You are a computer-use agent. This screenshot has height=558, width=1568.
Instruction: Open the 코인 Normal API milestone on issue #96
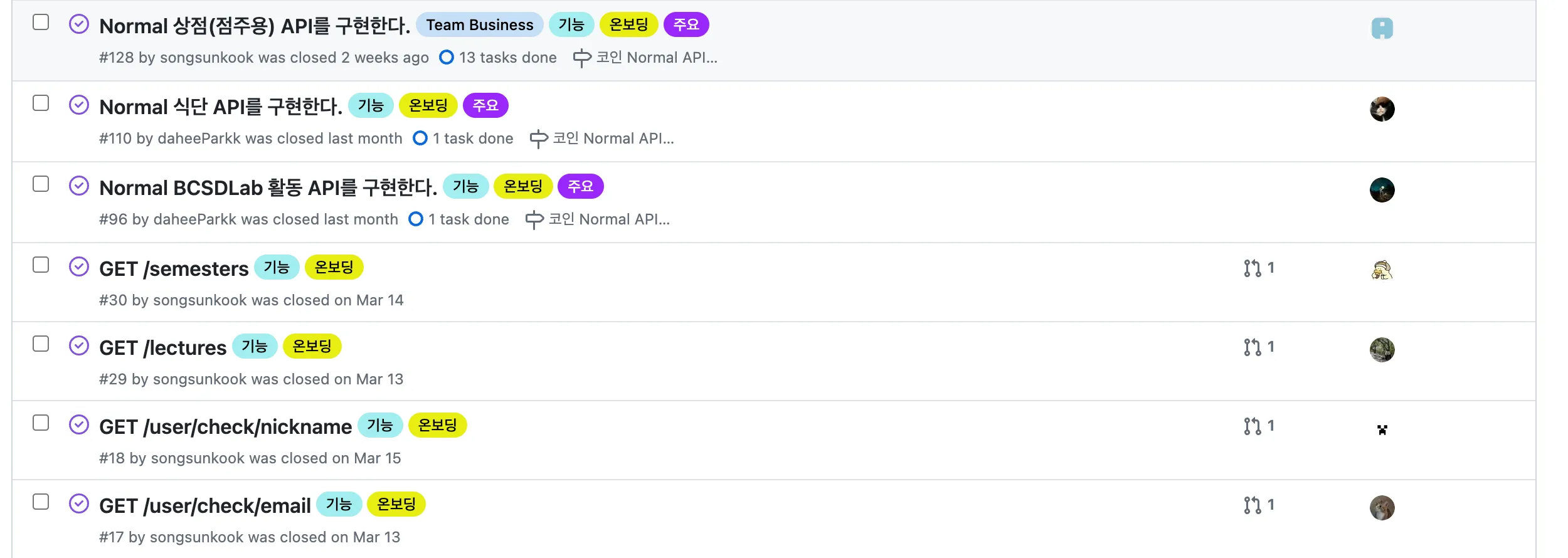608,219
